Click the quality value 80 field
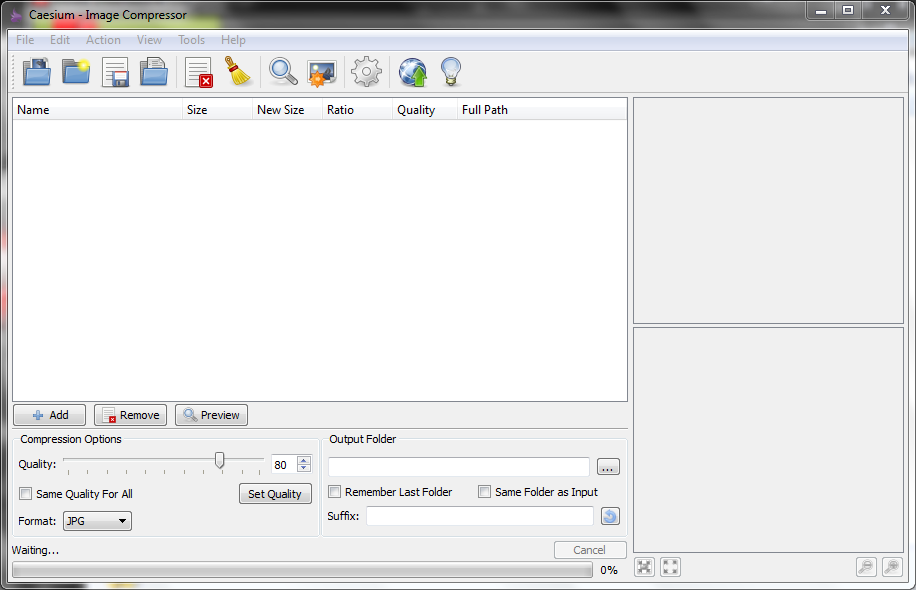This screenshot has height=590, width=916. 284,464
